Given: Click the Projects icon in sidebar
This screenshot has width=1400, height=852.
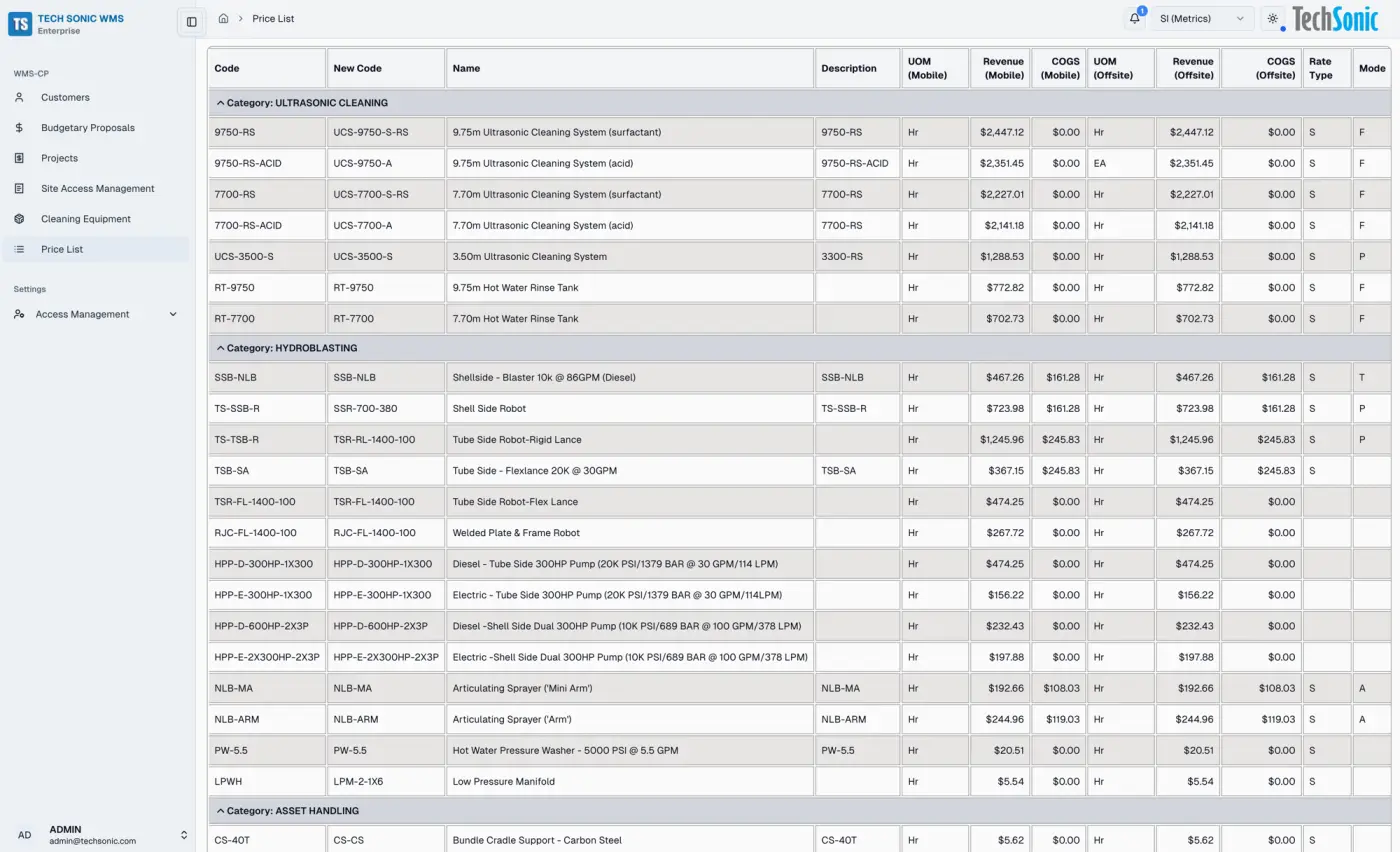Looking at the screenshot, I should [19, 158].
